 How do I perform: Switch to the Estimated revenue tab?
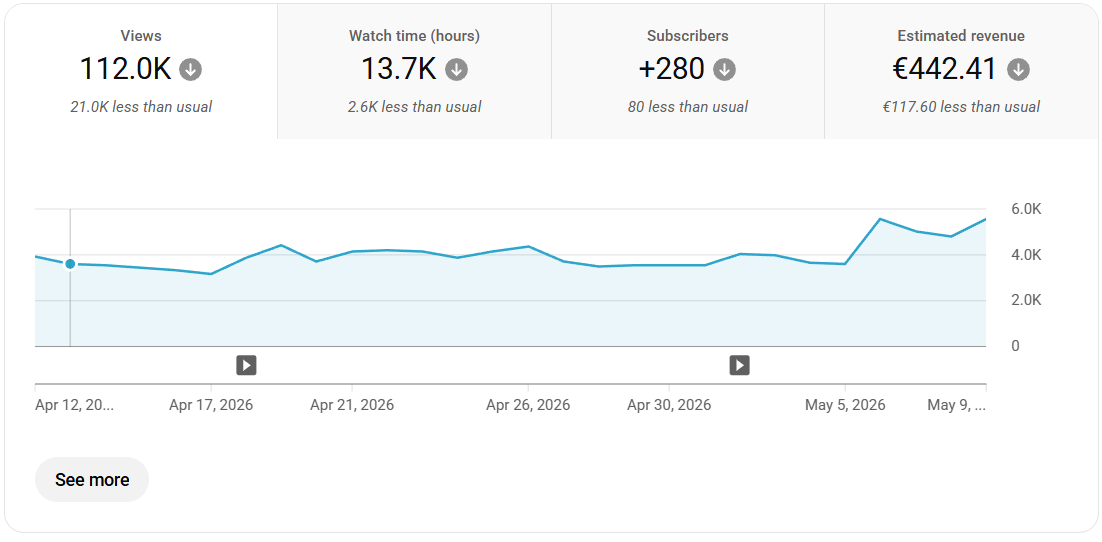coord(961,72)
